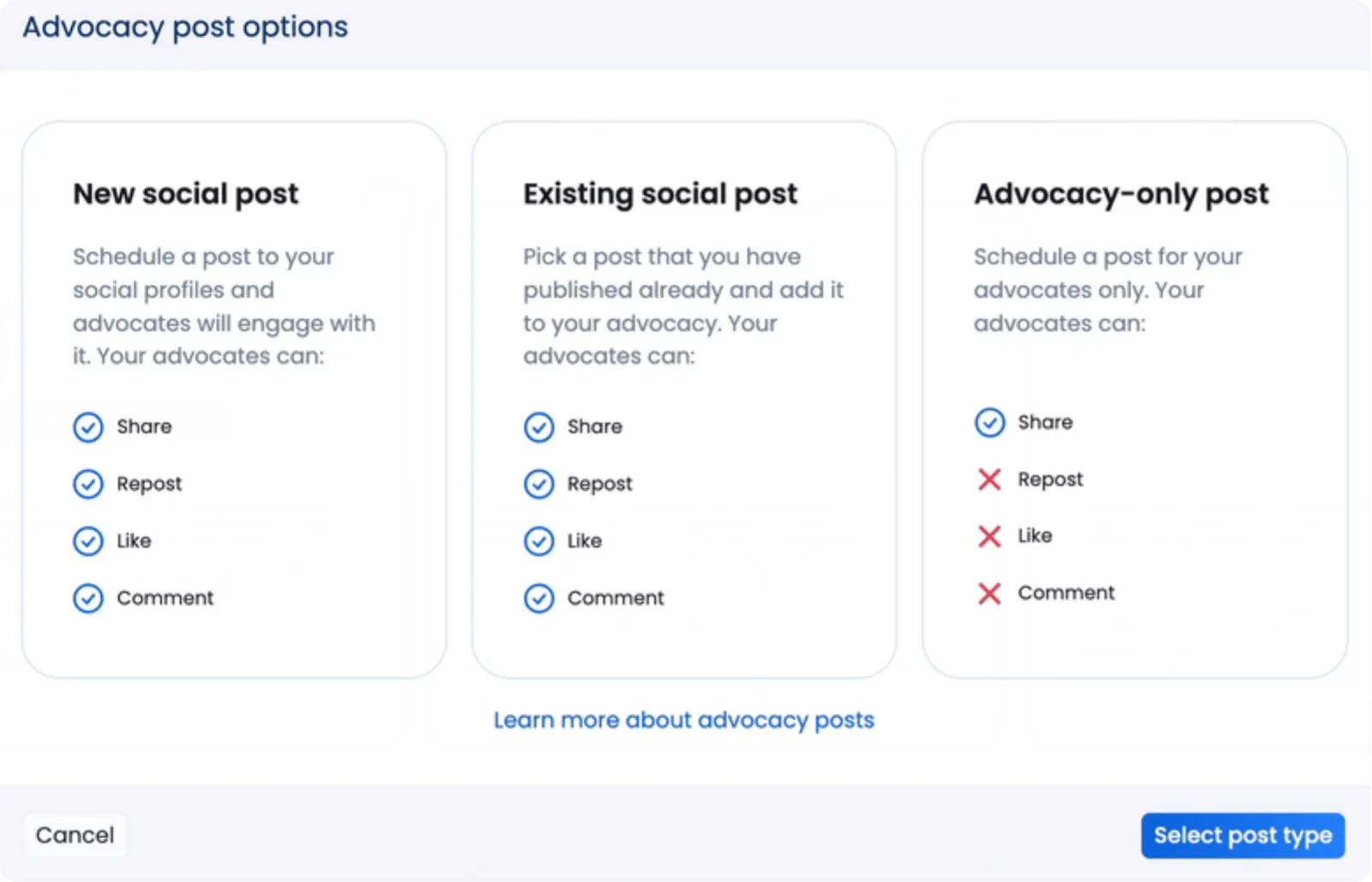Click Repost checkmark icon in Existing social post

tap(539, 484)
